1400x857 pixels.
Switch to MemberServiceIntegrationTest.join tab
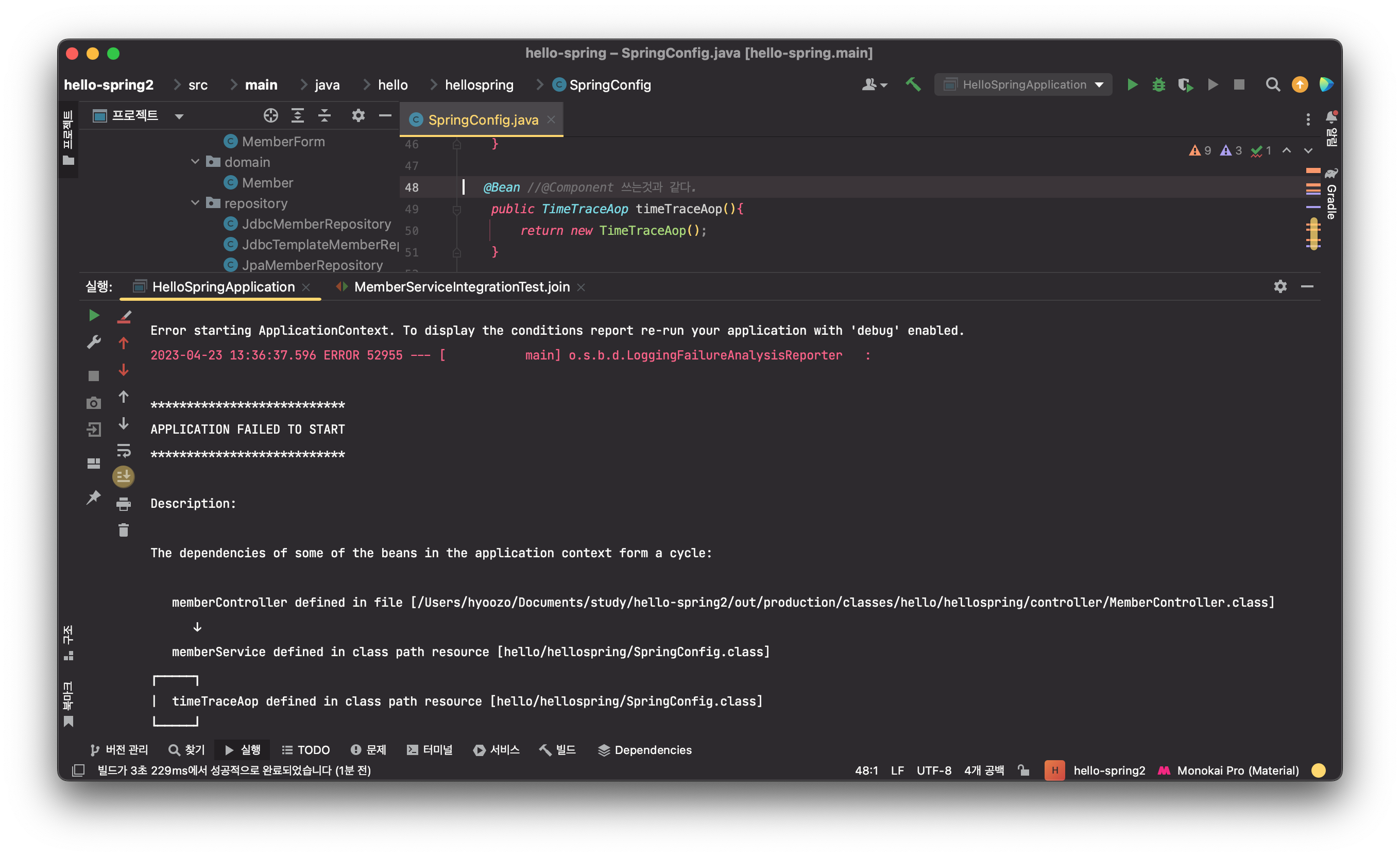click(462, 287)
